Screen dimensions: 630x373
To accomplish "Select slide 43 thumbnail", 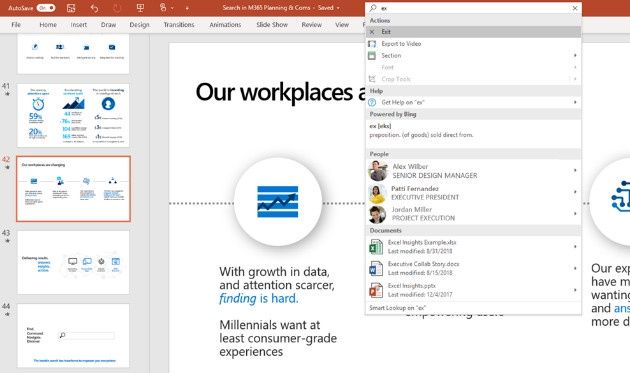I will tap(73, 262).
